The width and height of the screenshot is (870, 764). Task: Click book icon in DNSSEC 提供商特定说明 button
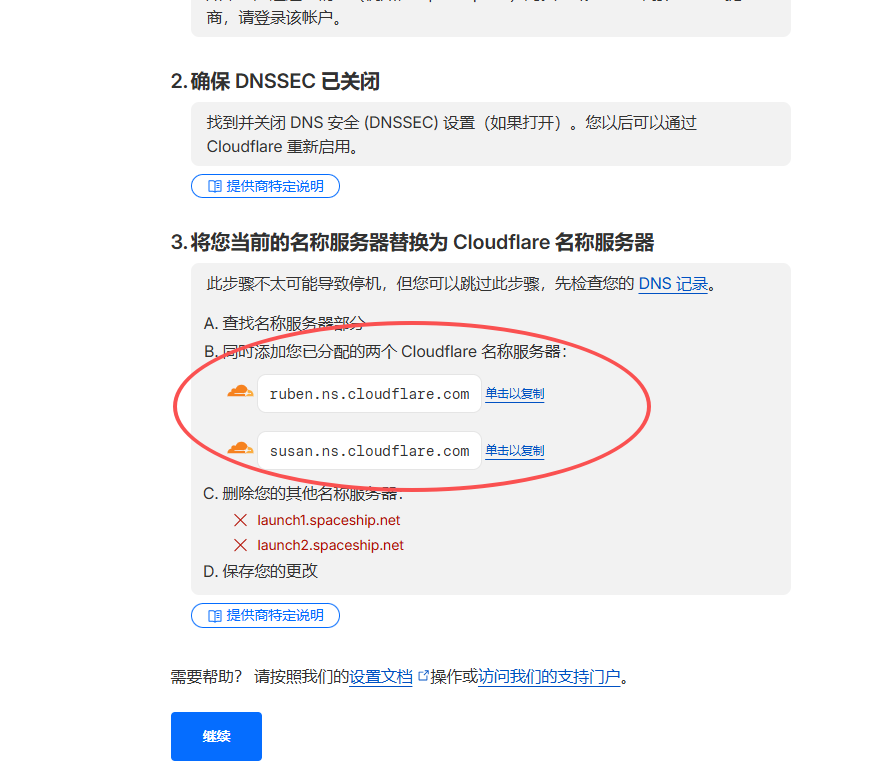pos(215,186)
